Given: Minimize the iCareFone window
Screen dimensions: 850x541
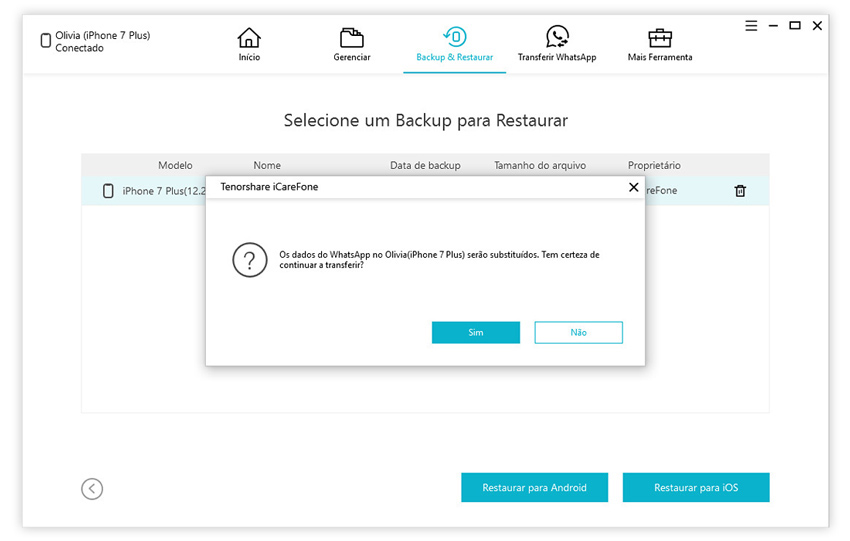Looking at the screenshot, I should [x=774, y=25].
